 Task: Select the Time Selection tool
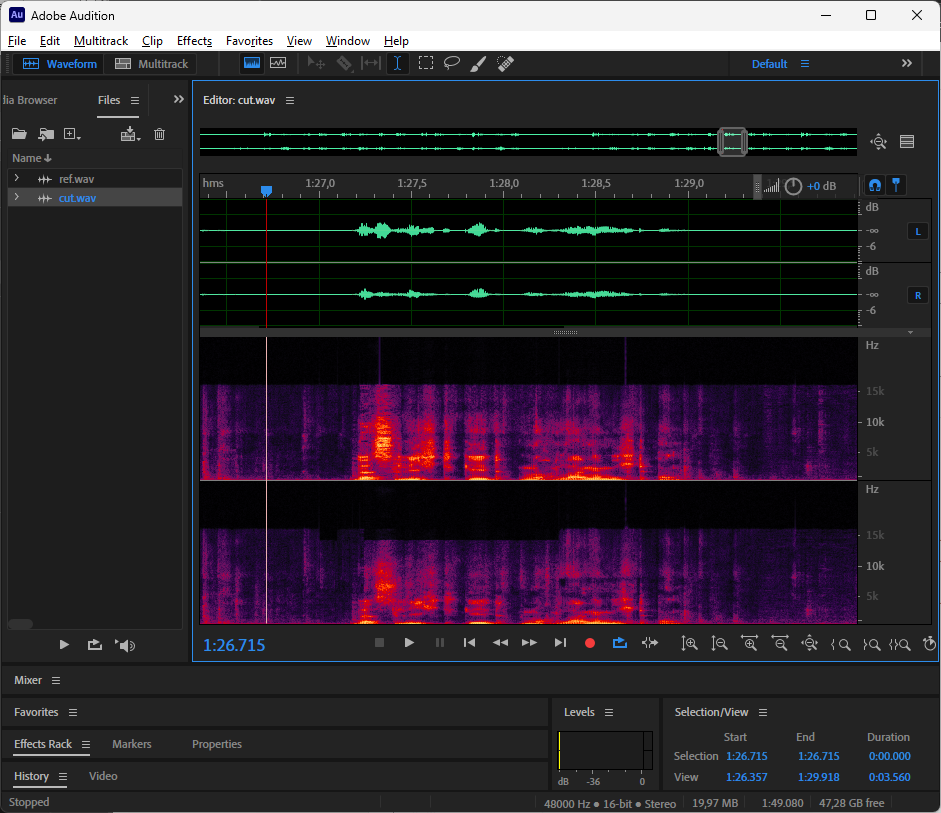coord(398,63)
